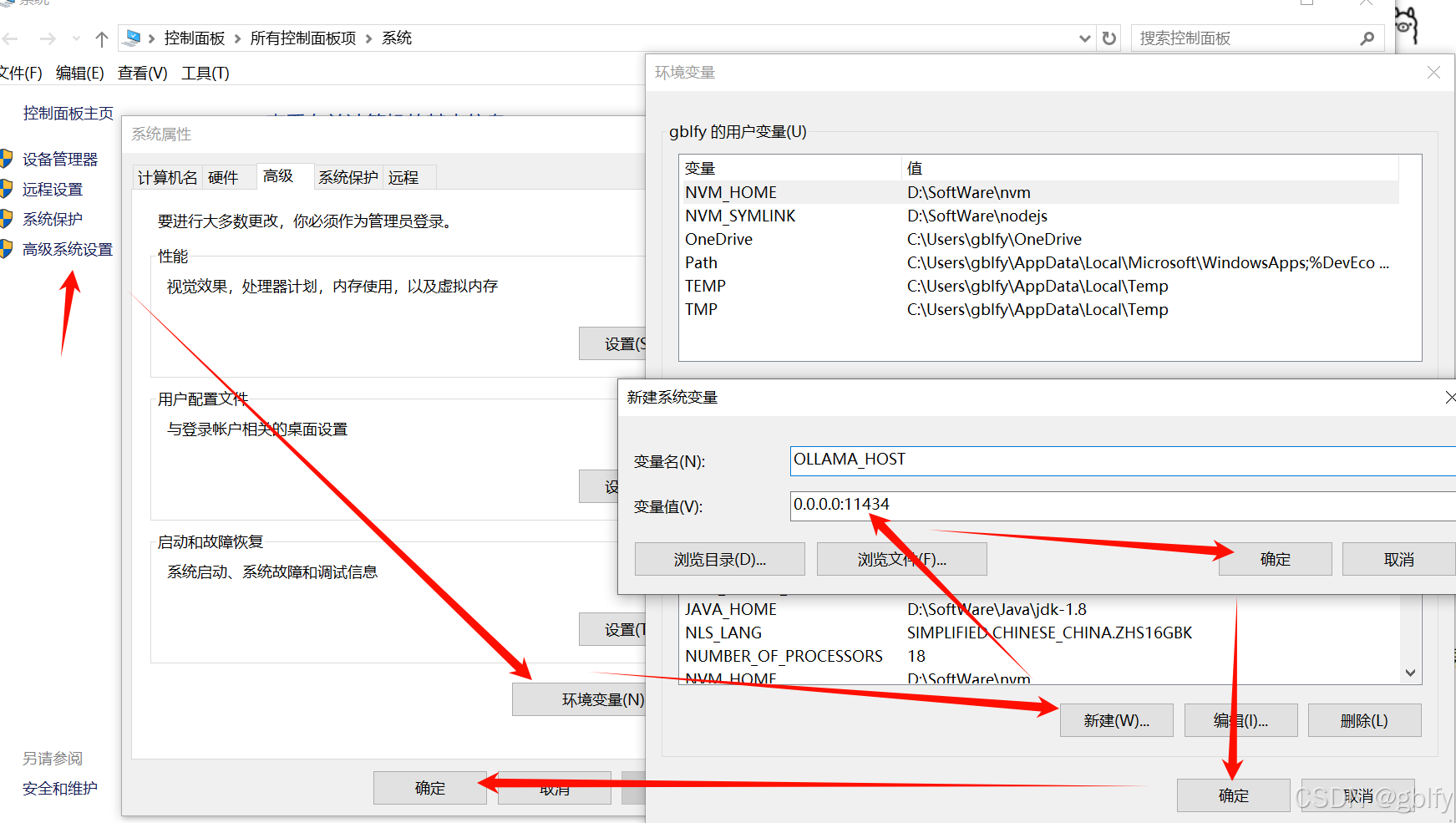
Task: Click the search magnifier icon
Action: pyautogui.click(x=1367, y=38)
